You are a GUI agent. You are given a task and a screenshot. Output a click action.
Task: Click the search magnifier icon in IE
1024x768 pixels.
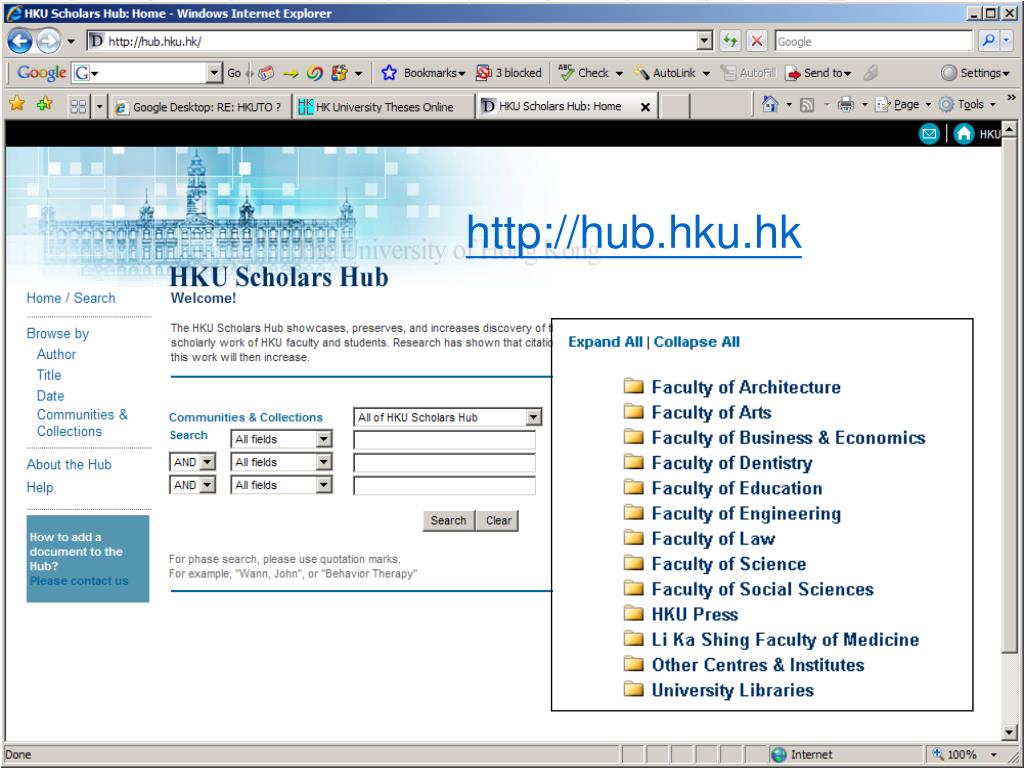988,41
